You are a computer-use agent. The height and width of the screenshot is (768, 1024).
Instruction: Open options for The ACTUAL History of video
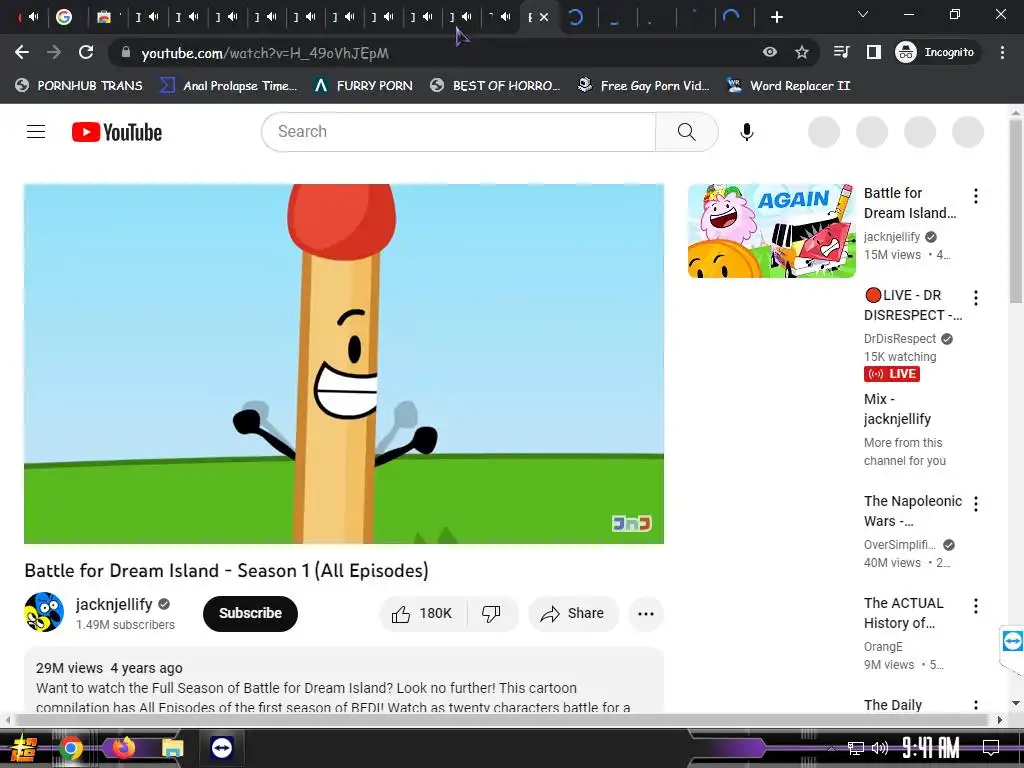(976, 606)
